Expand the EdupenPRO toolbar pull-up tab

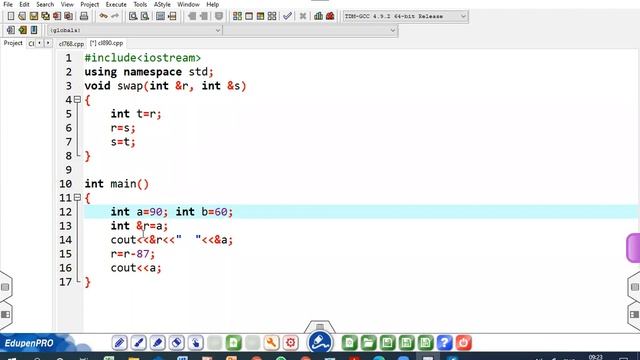(x=320, y=327)
